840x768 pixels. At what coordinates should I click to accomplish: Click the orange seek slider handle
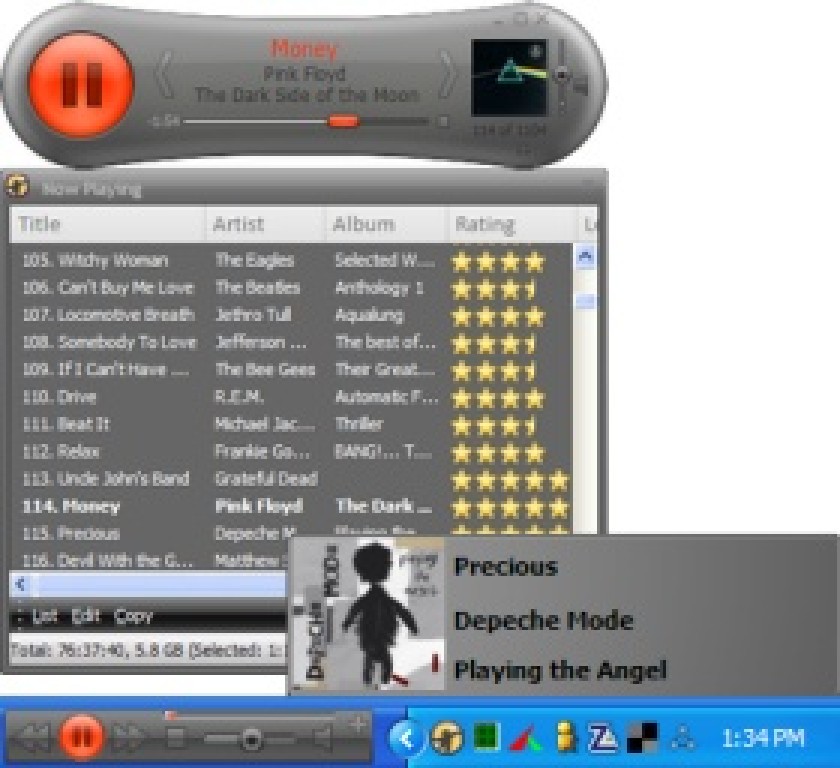point(343,122)
